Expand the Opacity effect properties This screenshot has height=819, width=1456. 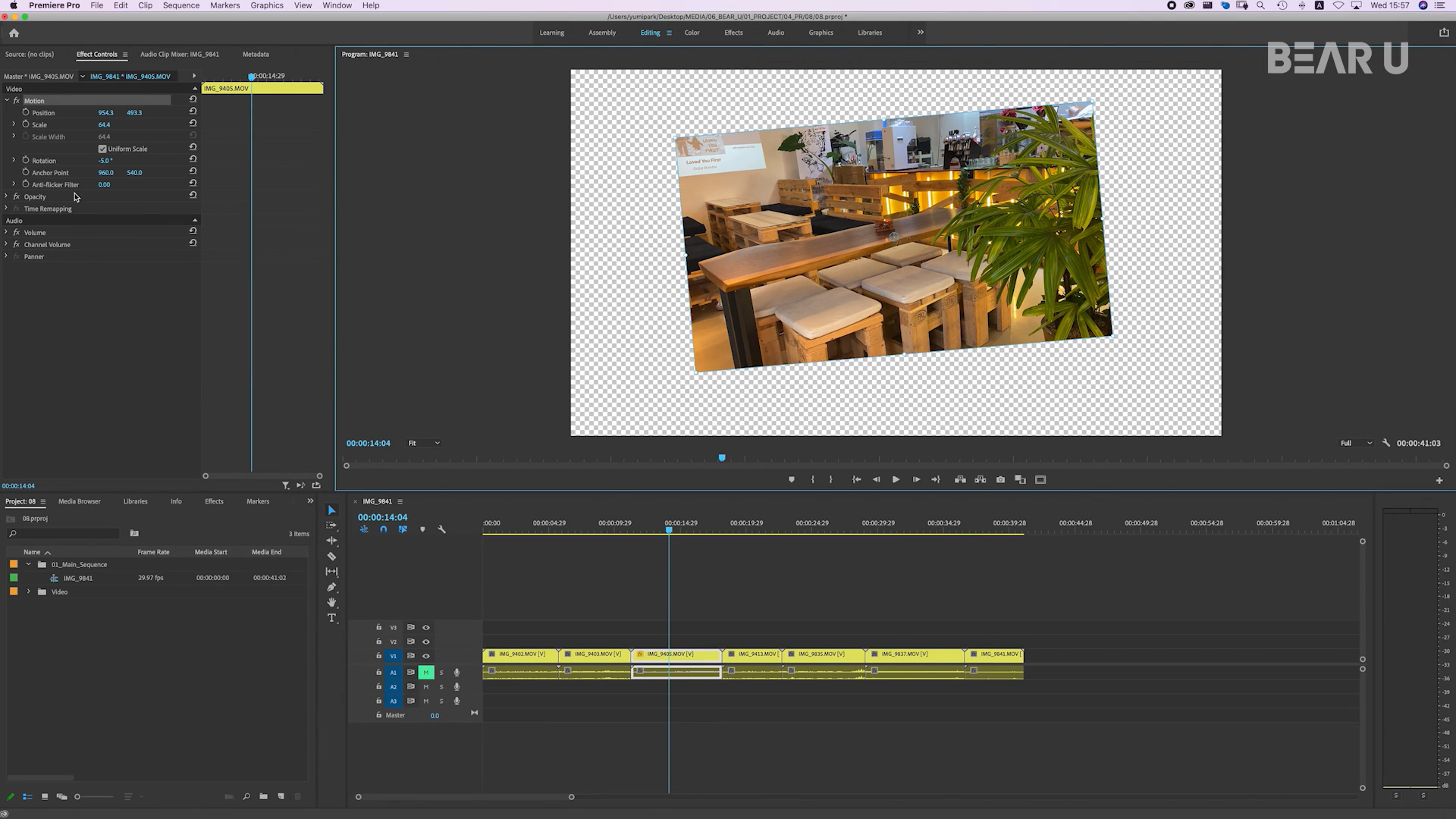pyautogui.click(x=7, y=196)
